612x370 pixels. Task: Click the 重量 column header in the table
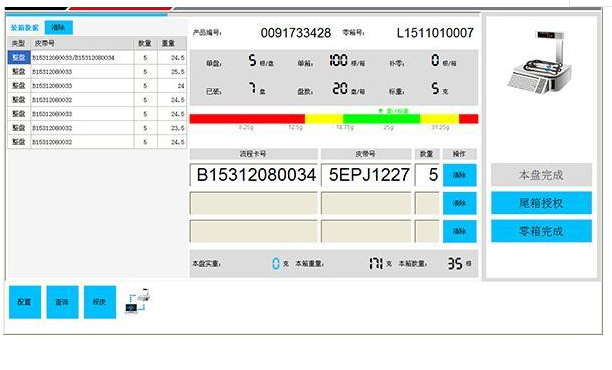(172, 43)
